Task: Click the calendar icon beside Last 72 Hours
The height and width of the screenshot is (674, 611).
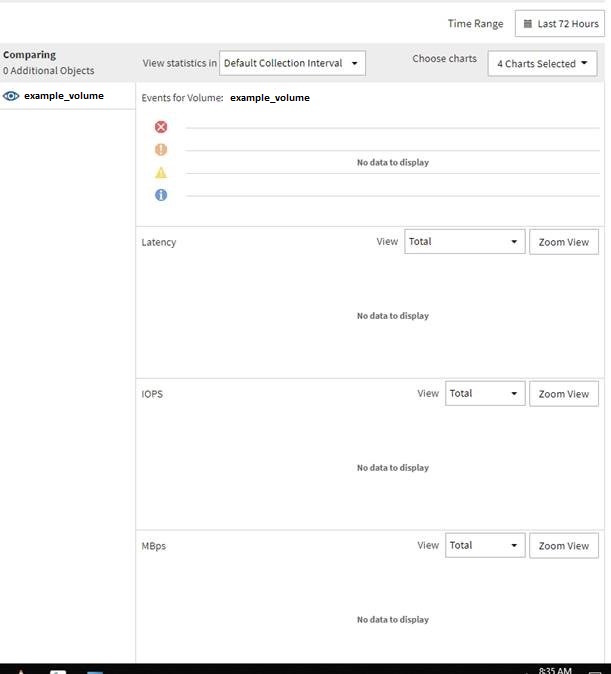Action: coord(528,24)
